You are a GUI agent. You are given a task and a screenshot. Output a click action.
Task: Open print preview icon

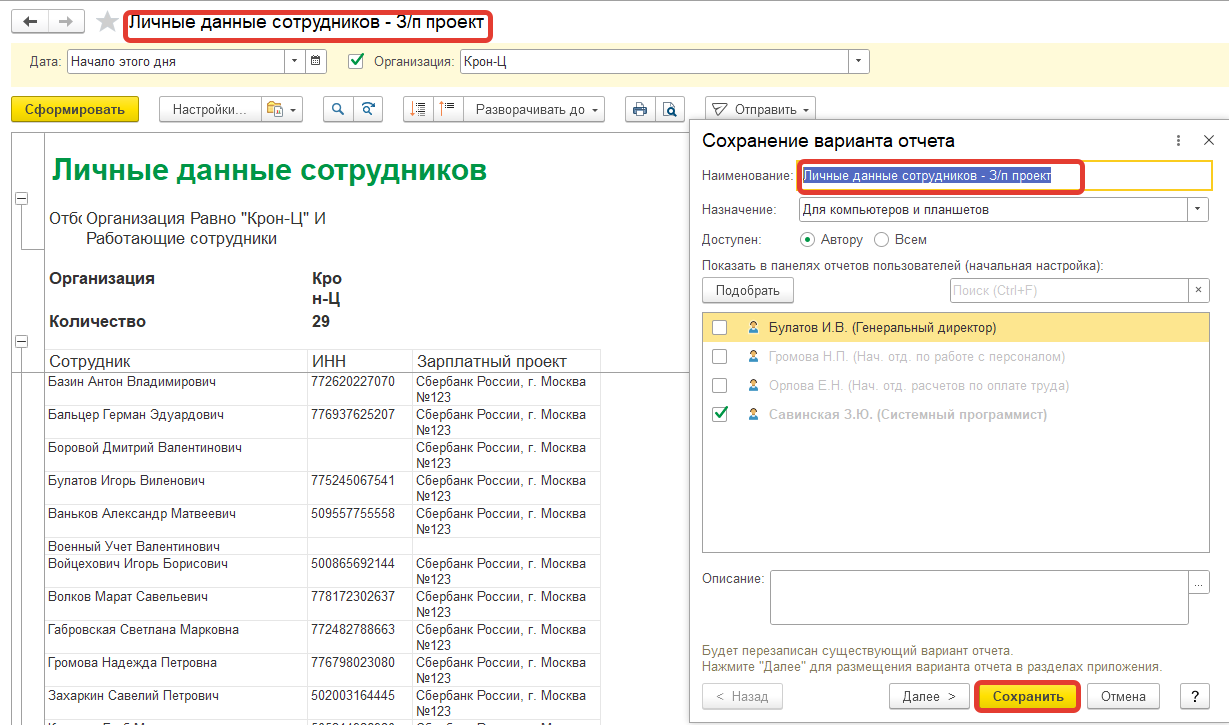(670, 110)
